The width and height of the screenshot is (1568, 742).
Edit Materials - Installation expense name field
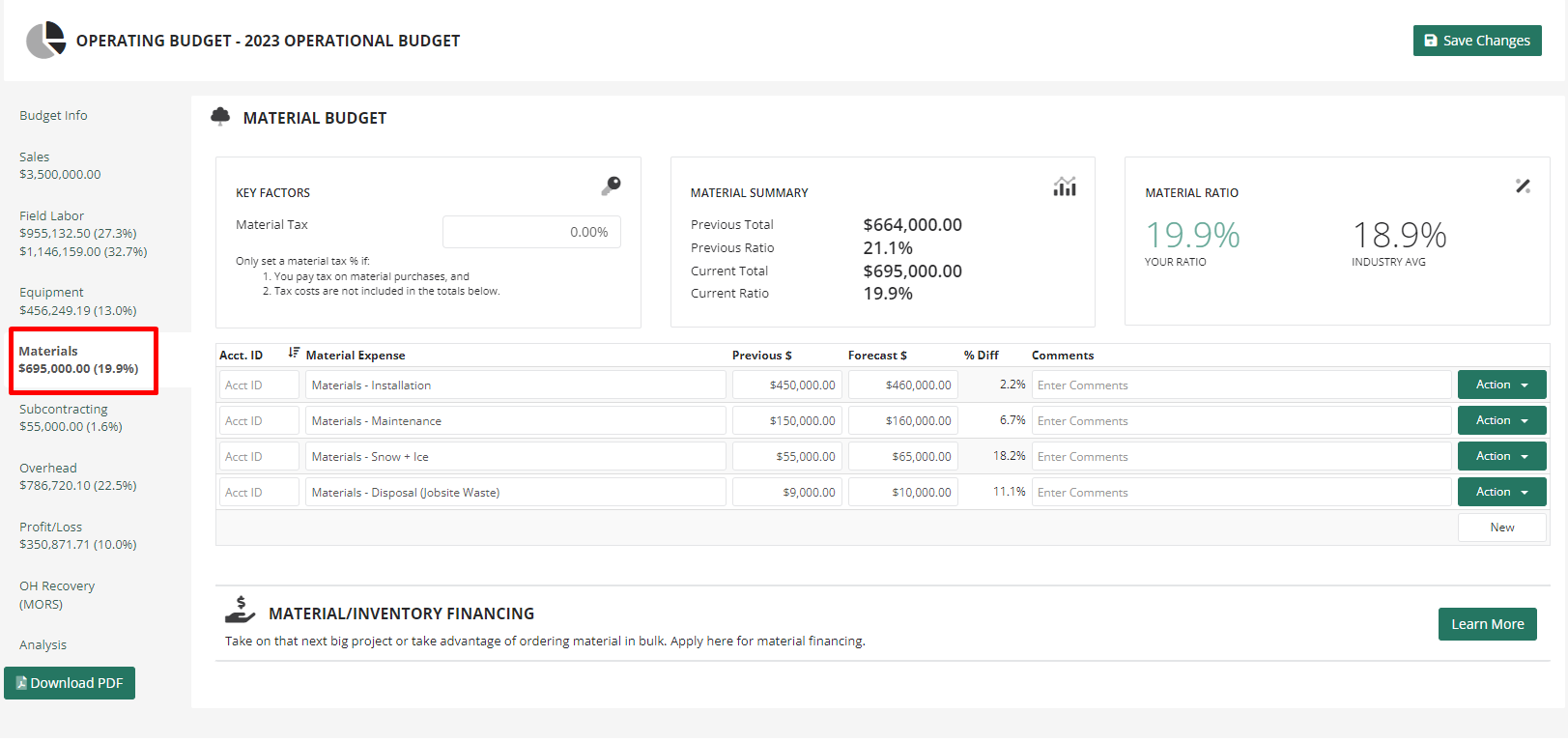(x=516, y=385)
